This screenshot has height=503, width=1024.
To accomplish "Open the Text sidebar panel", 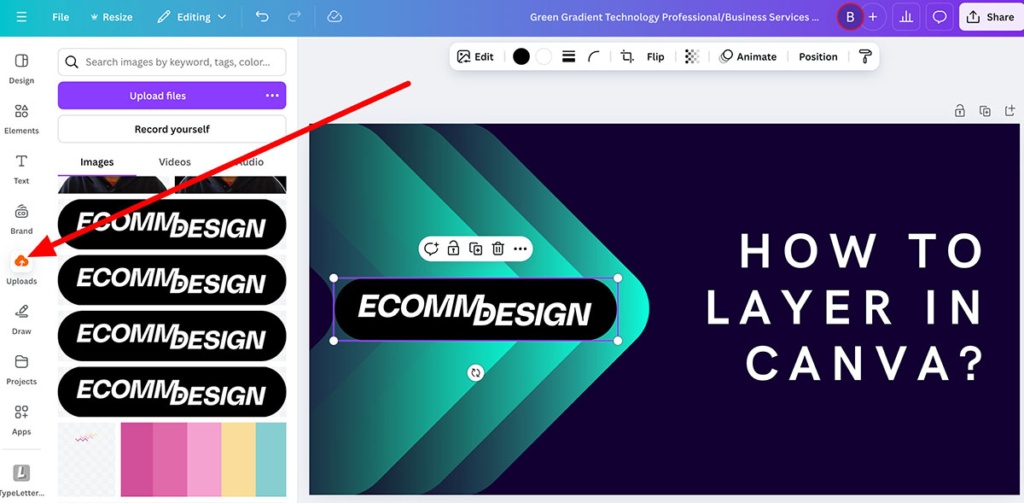I will [22, 169].
